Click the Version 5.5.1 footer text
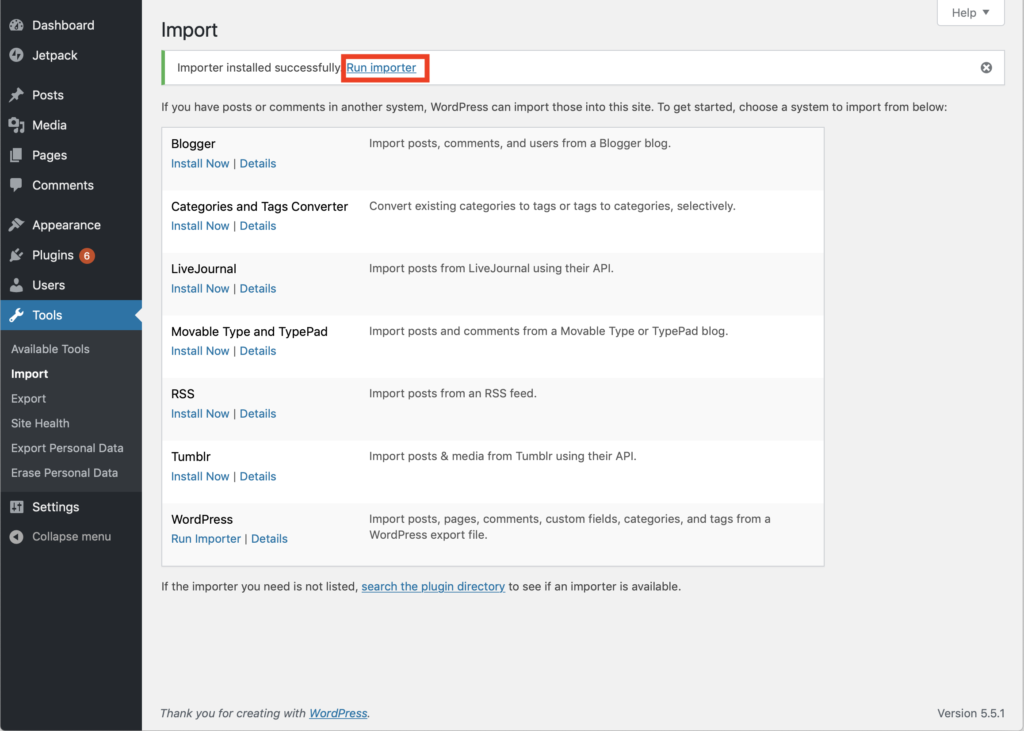This screenshot has height=731, width=1024. [970, 713]
